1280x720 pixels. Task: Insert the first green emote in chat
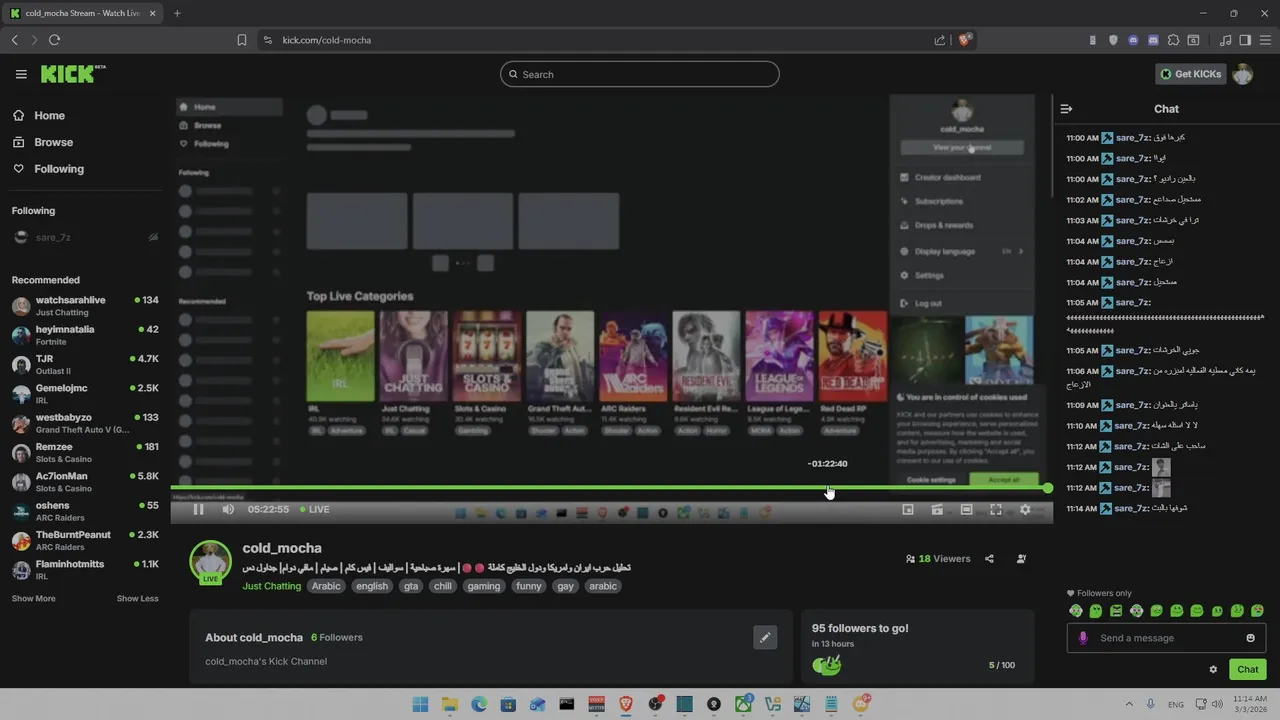[1076, 611]
